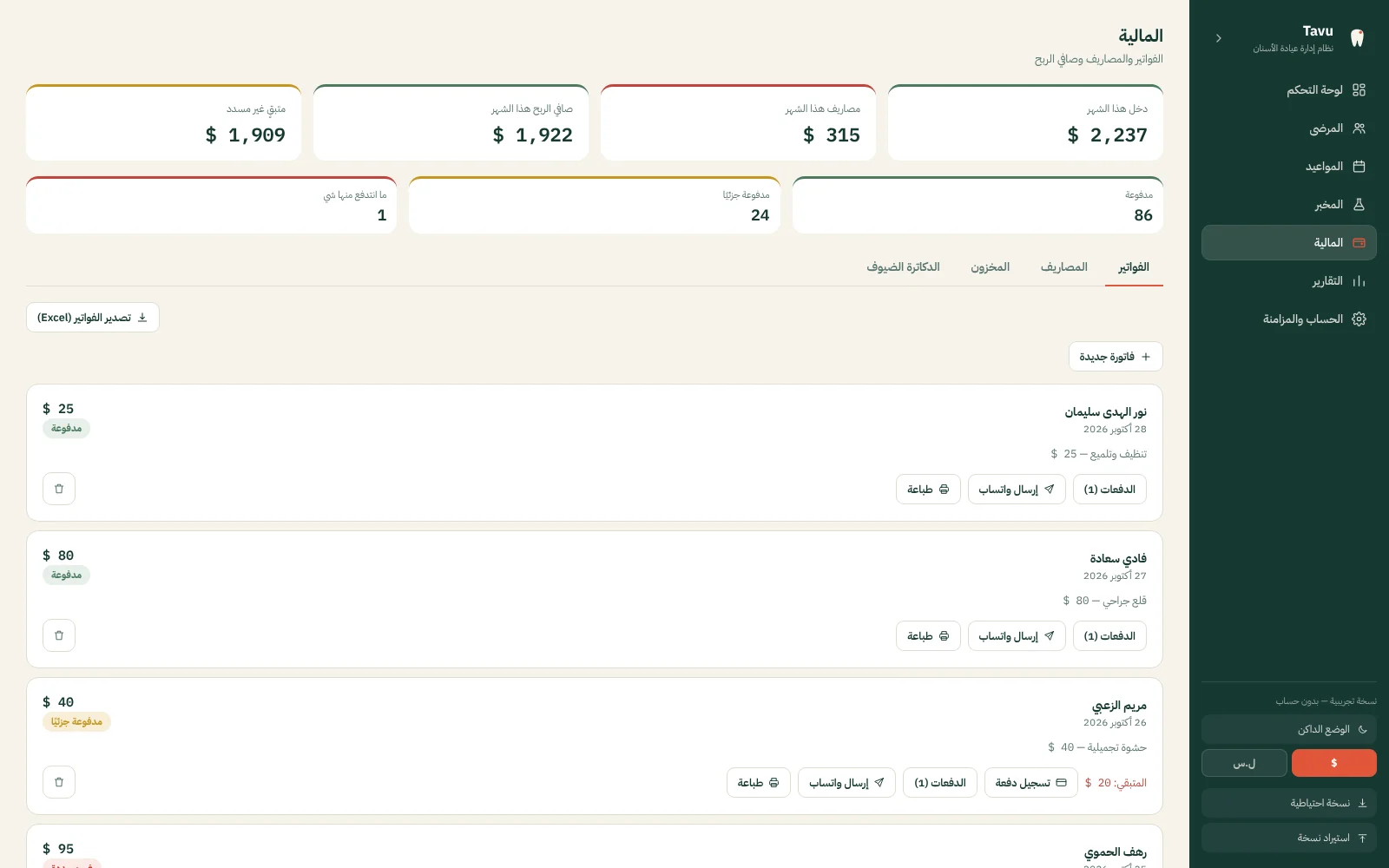Switch to the الدكاترة الضيوف tab
This screenshot has height=868, width=1389.
(x=903, y=267)
